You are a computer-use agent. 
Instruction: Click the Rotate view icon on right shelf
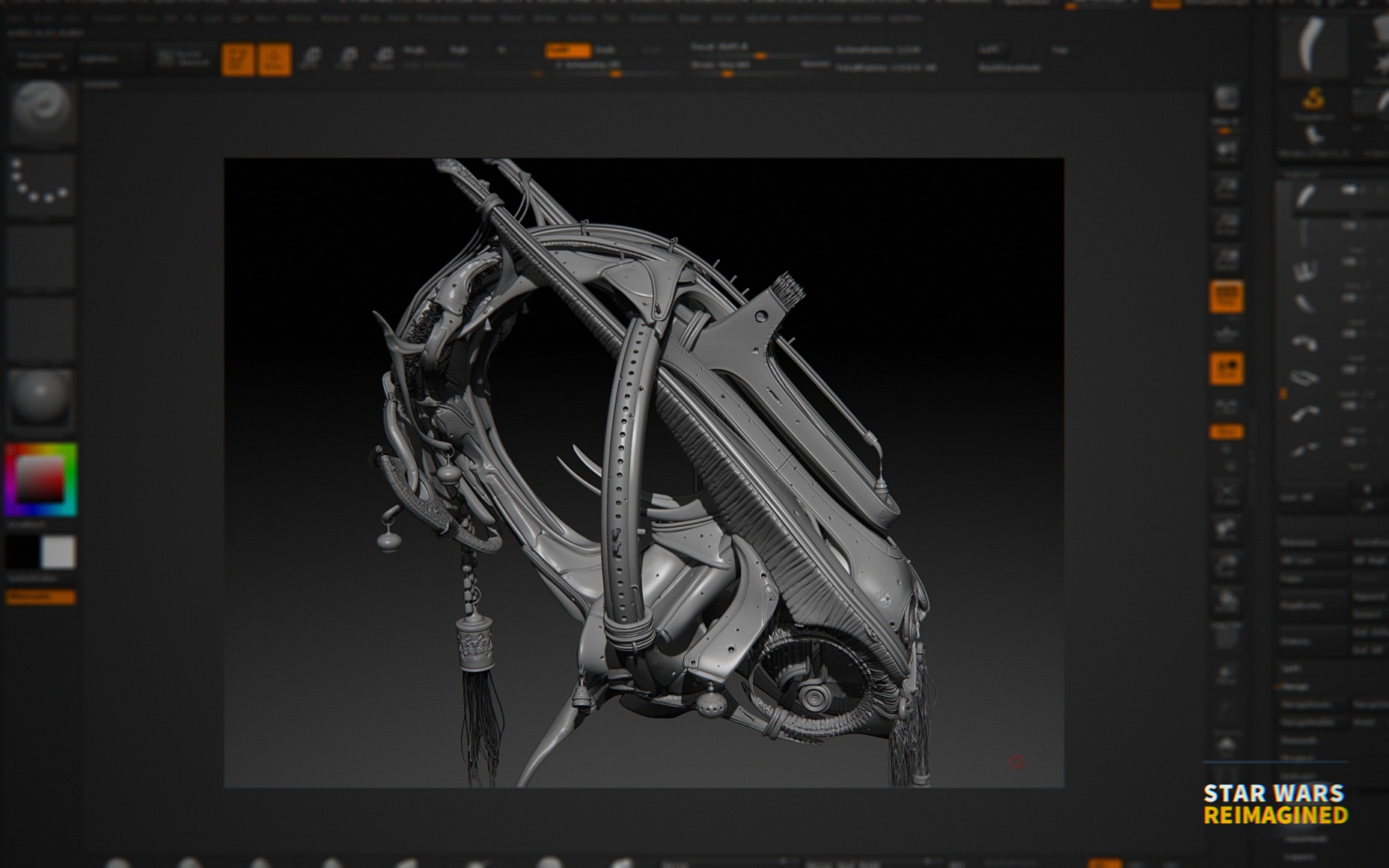[1226, 601]
